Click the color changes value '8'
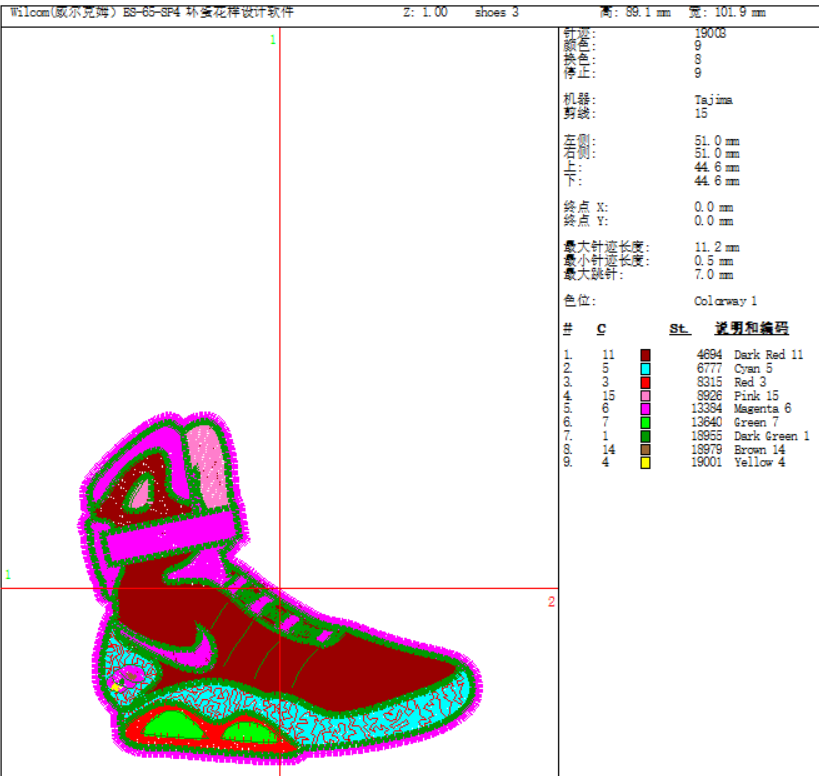Image resolution: width=819 pixels, height=776 pixels. point(698,60)
